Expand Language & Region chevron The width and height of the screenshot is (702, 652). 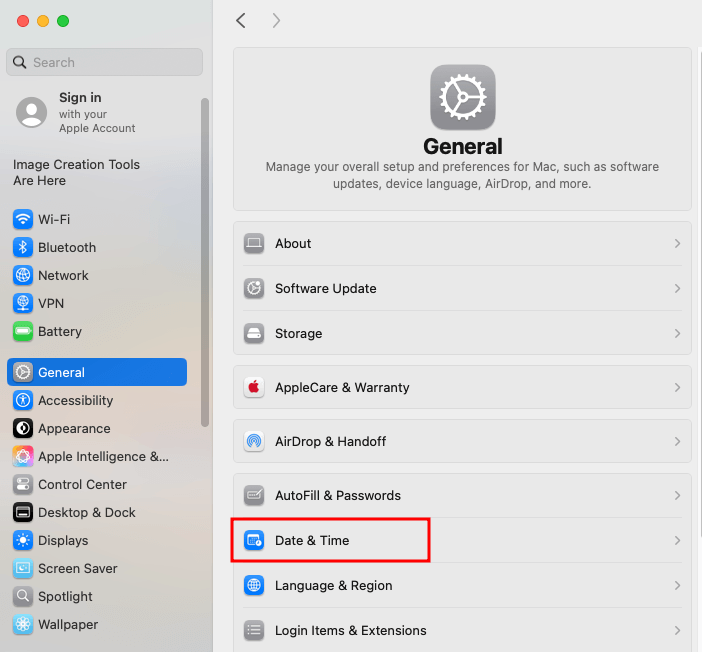(x=677, y=585)
